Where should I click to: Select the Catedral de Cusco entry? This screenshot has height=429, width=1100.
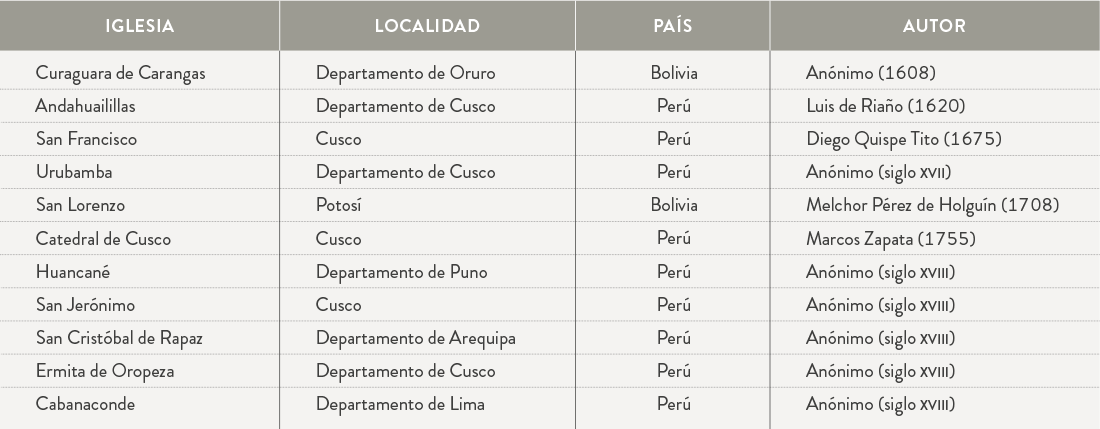click(103, 239)
